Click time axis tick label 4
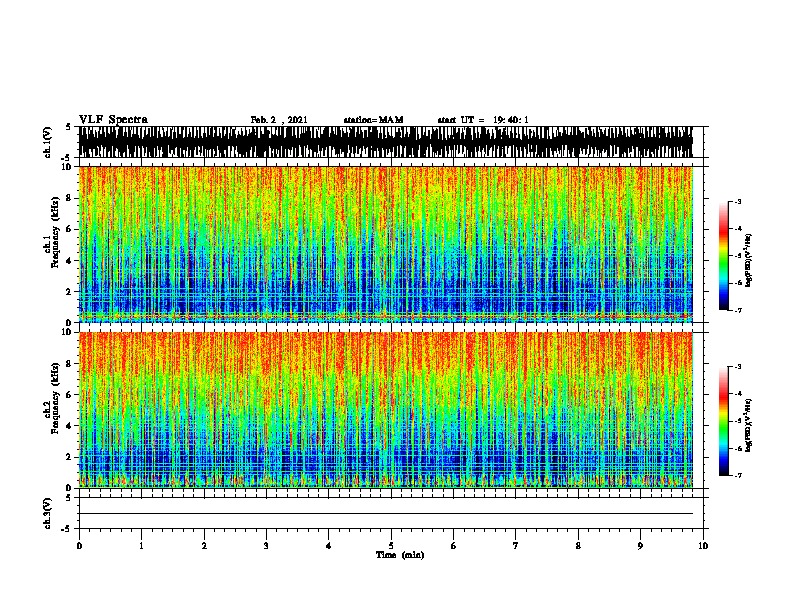This screenshot has width=792, height=612. [329, 546]
